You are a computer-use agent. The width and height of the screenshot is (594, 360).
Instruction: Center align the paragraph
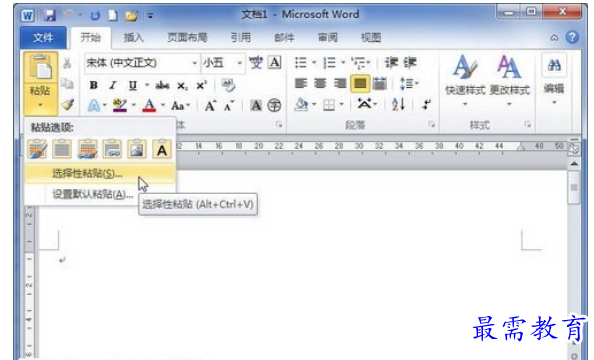coord(320,83)
